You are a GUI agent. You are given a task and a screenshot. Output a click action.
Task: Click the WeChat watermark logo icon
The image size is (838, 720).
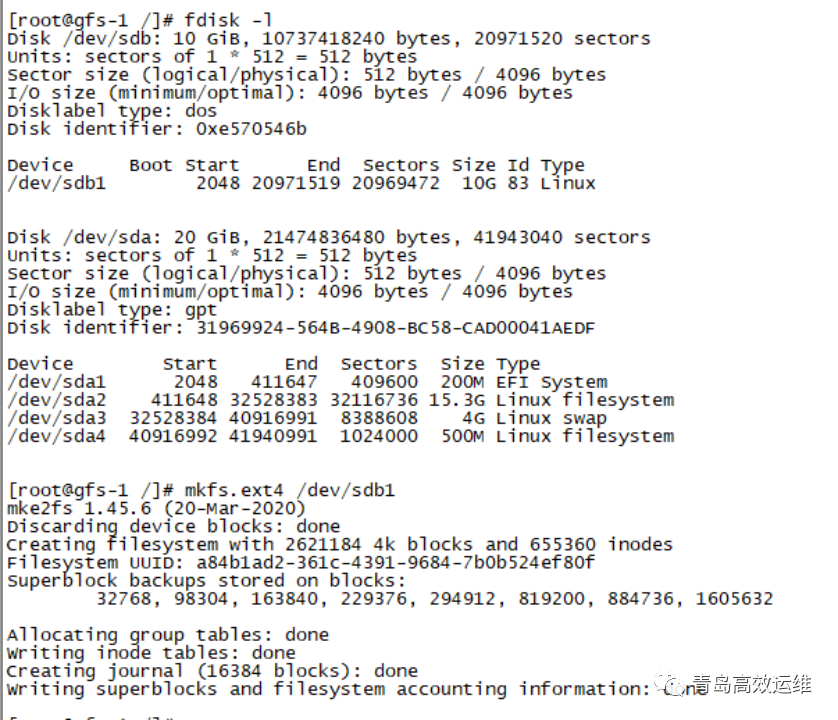pos(672,686)
